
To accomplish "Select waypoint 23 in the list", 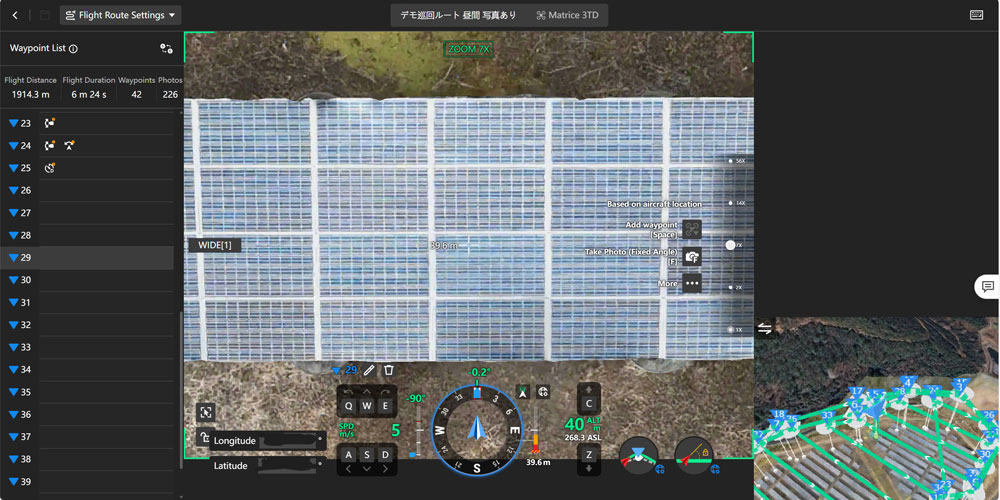I will pyautogui.click(x=87, y=124).
